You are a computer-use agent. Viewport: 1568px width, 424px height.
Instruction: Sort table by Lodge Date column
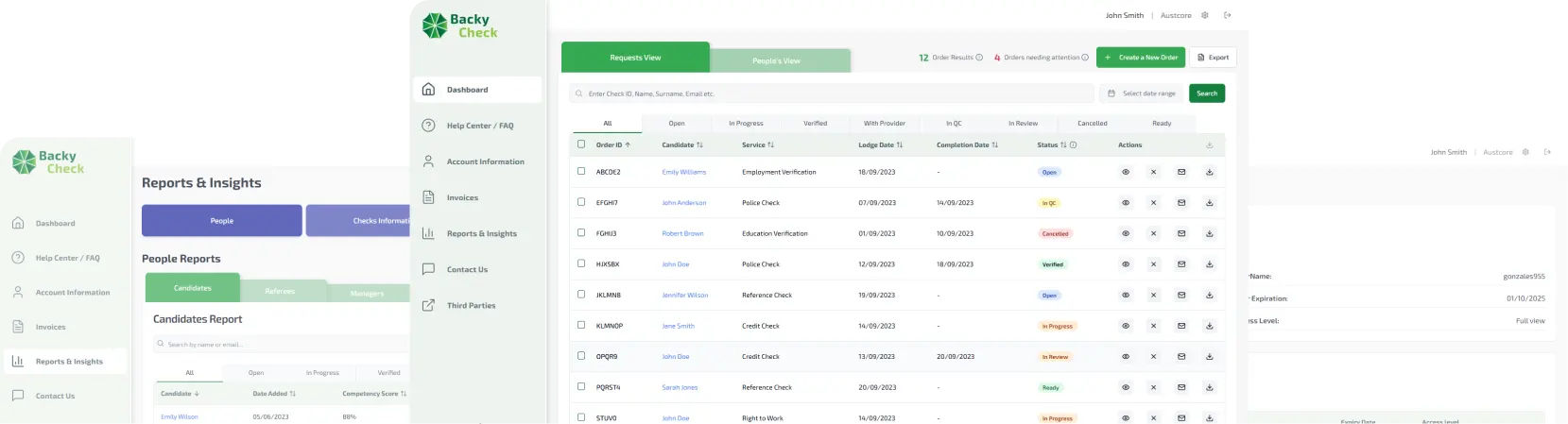tap(900, 145)
